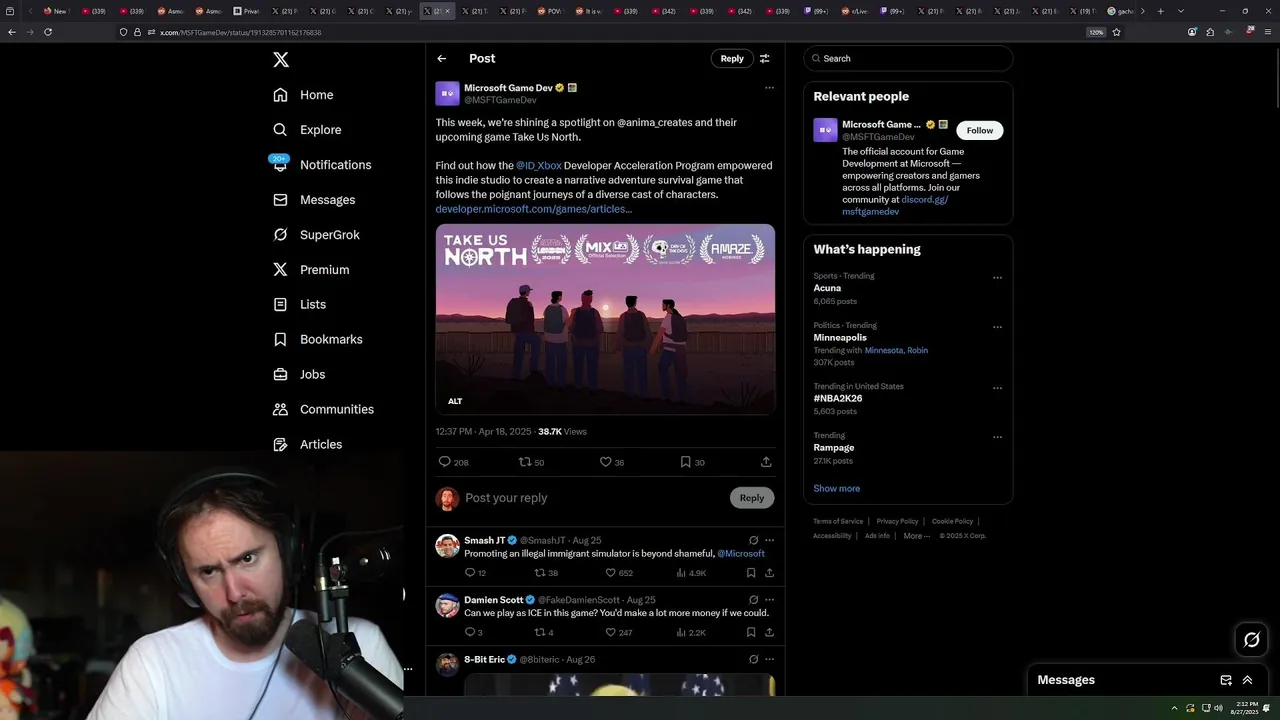Compose new message in Messages drawer

coord(1226,680)
